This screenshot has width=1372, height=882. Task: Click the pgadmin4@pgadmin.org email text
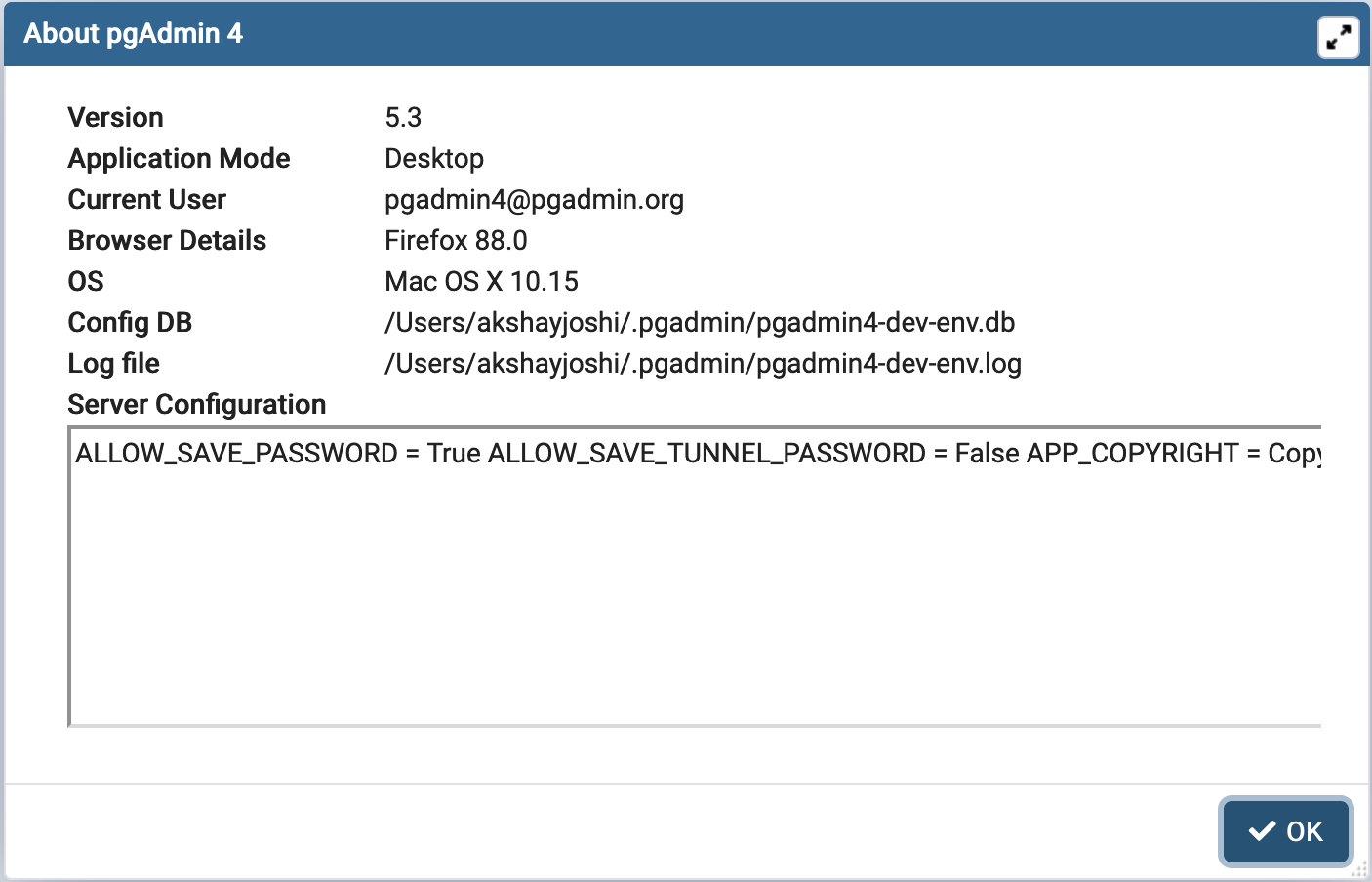coord(534,200)
